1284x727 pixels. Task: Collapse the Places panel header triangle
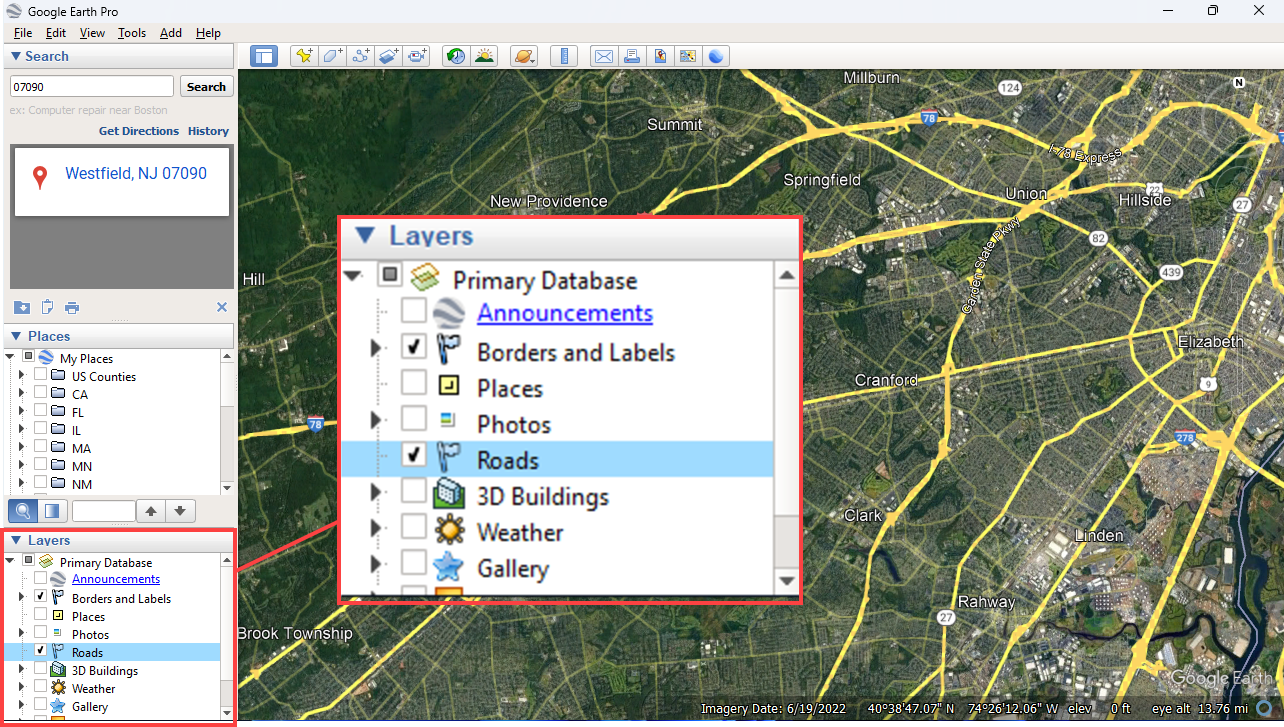(15, 336)
